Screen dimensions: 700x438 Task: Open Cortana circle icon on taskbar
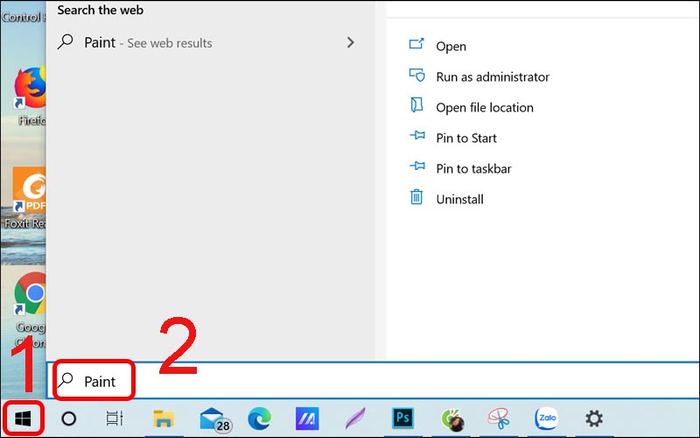pos(69,419)
